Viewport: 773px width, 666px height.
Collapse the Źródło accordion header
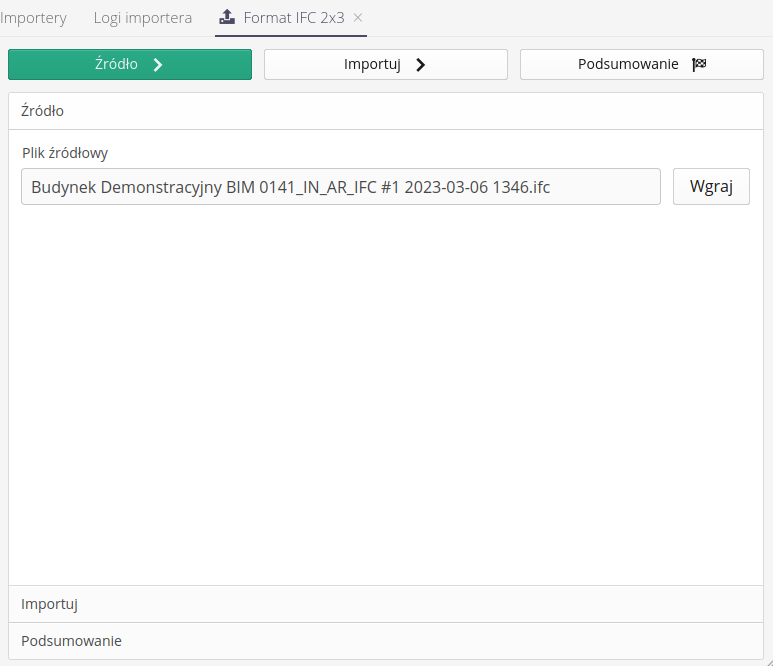click(385, 111)
